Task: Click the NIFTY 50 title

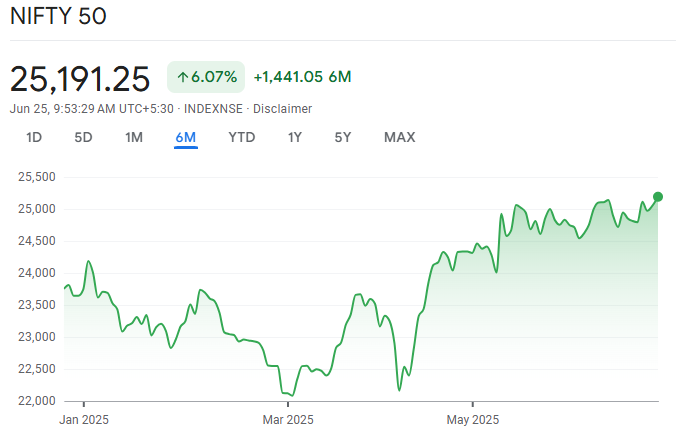Action: [58, 17]
